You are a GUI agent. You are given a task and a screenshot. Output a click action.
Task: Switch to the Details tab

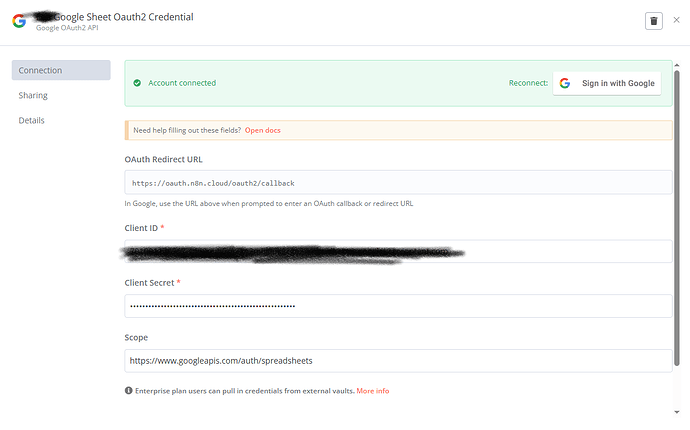point(31,121)
